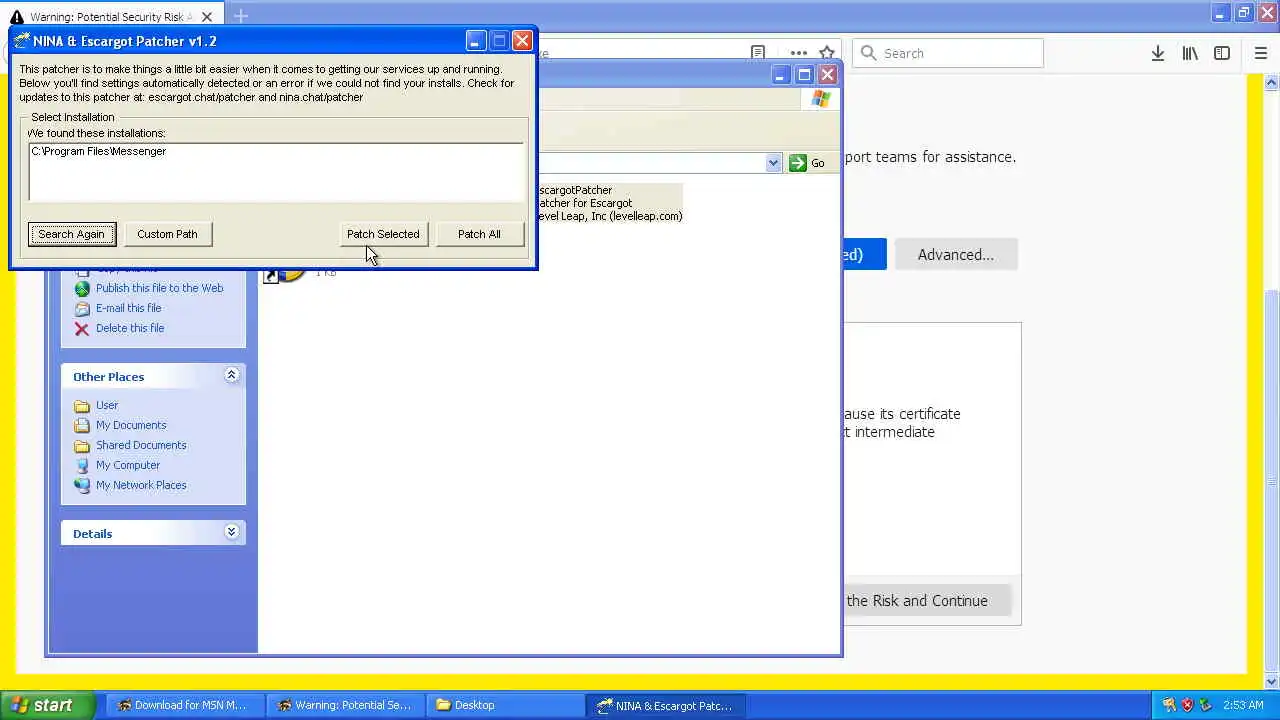Open the page actions three-dot menu
Screen dimensions: 1280x720
click(798, 53)
